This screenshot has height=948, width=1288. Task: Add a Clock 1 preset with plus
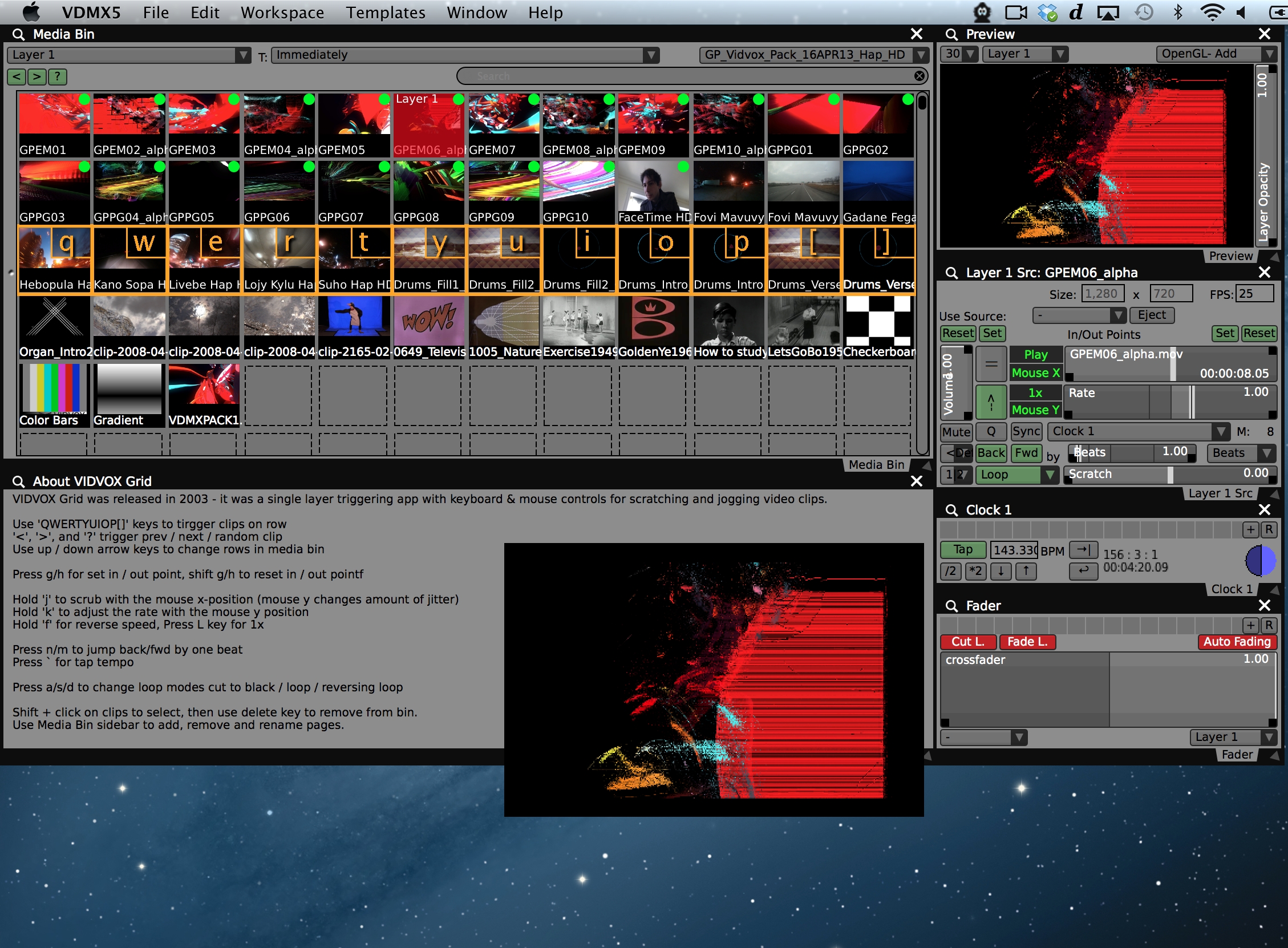[1251, 530]
